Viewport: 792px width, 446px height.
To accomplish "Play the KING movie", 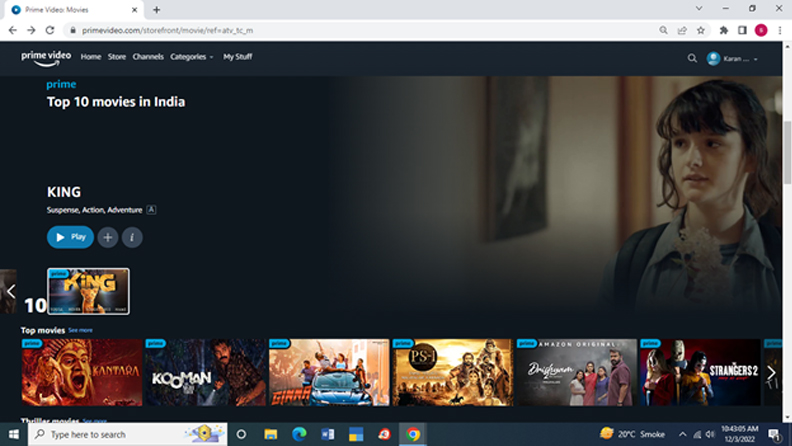I will (x=70, y=237).
